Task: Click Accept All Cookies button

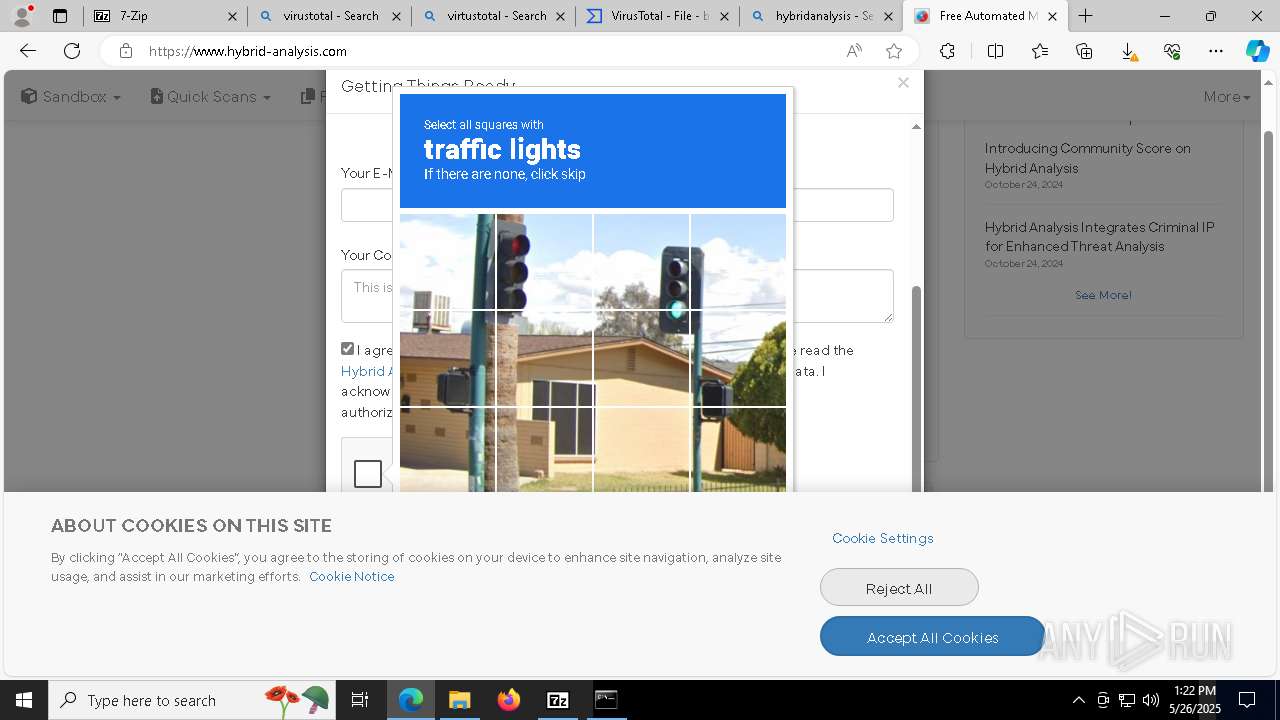Action: click(x=932, y=637)
